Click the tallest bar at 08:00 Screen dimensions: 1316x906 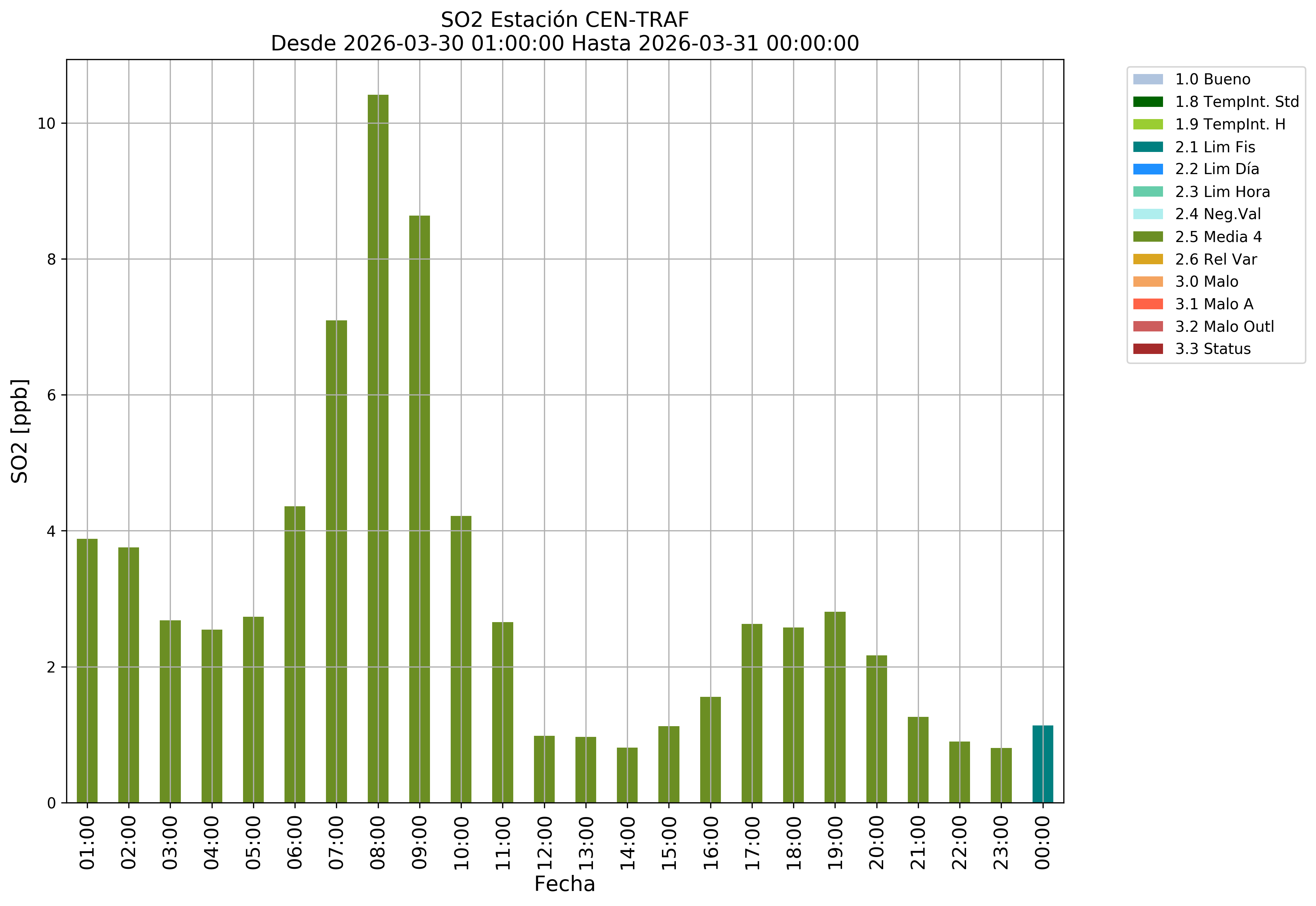click(378, 448)
